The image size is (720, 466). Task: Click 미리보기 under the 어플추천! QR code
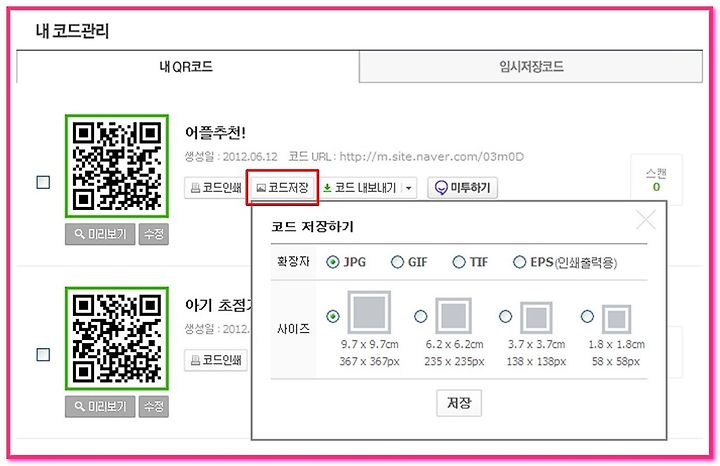pos(100,234)
